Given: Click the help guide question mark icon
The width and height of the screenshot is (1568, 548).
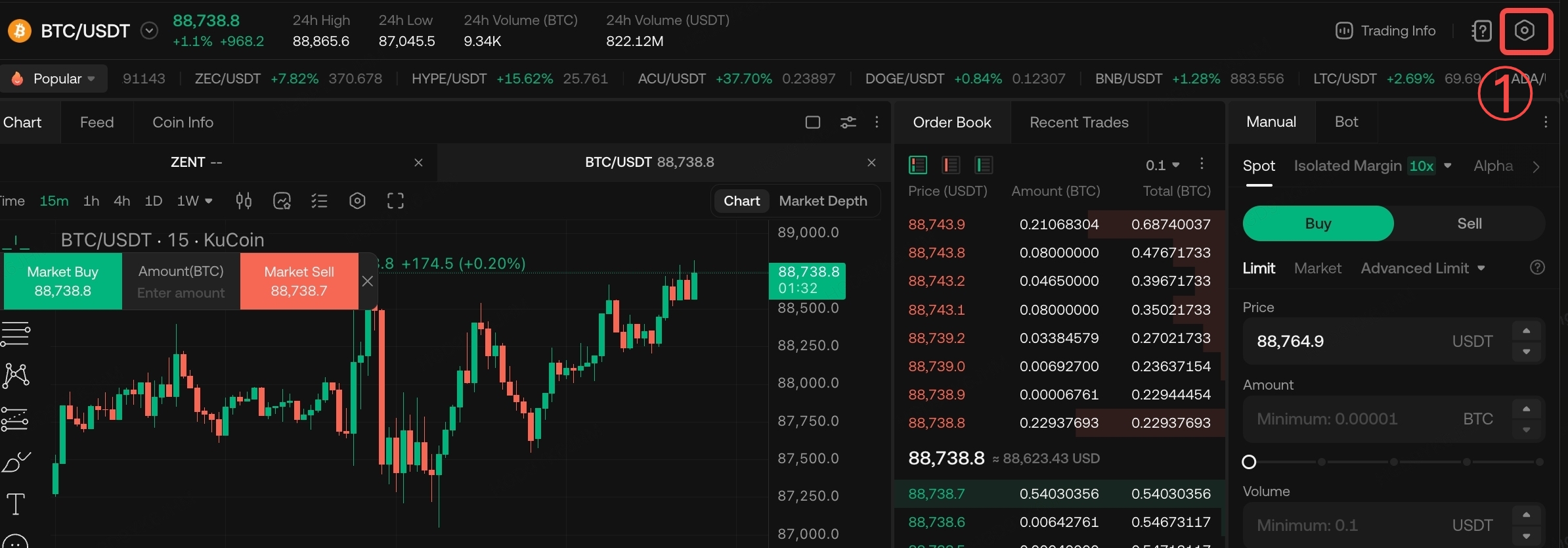Looking at the screenshot, I should coord(1481,31).
